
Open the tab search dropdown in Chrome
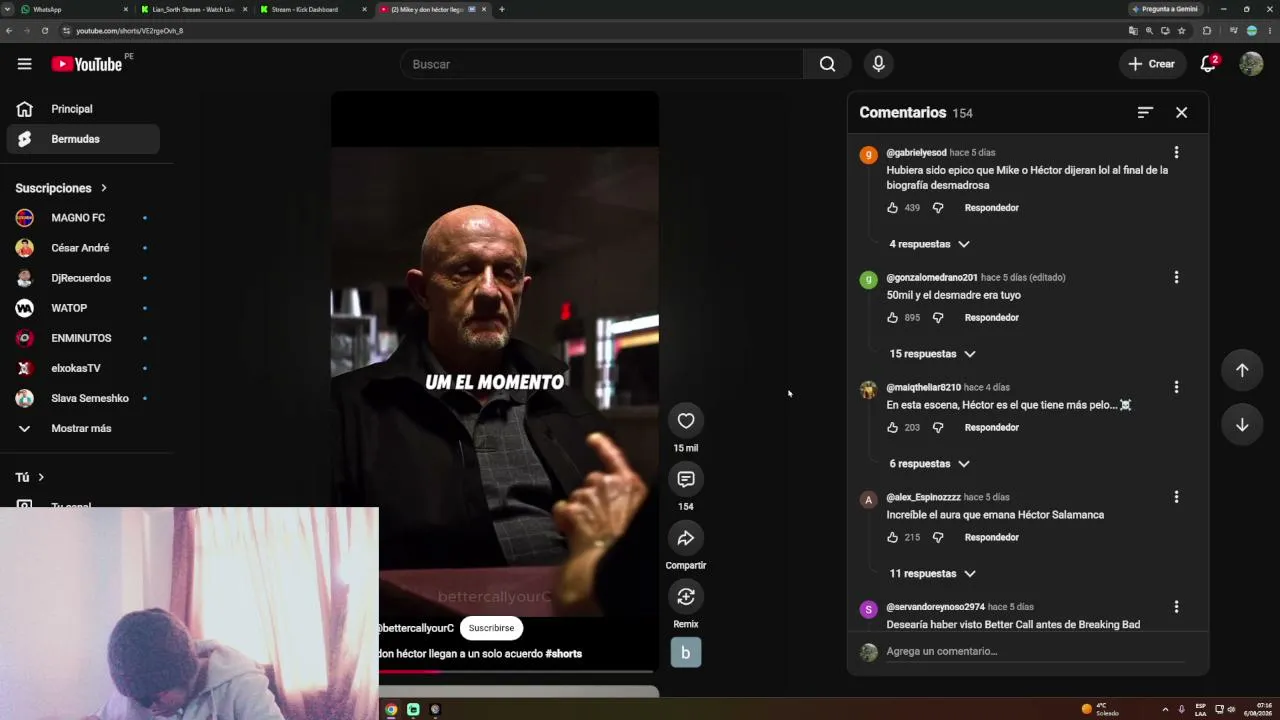click(x=9, y=9)
